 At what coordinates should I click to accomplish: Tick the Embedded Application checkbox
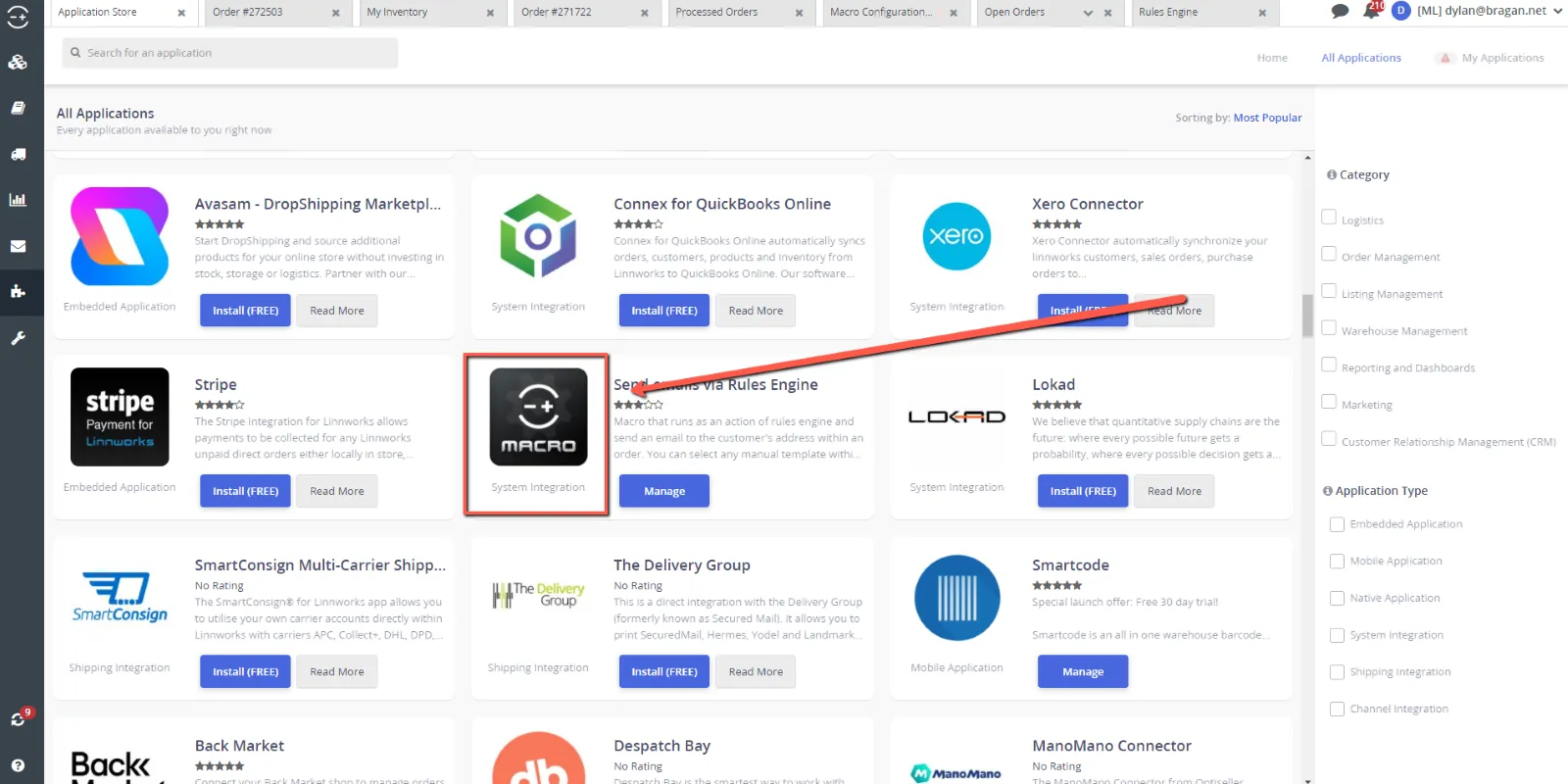[1337, 524]
